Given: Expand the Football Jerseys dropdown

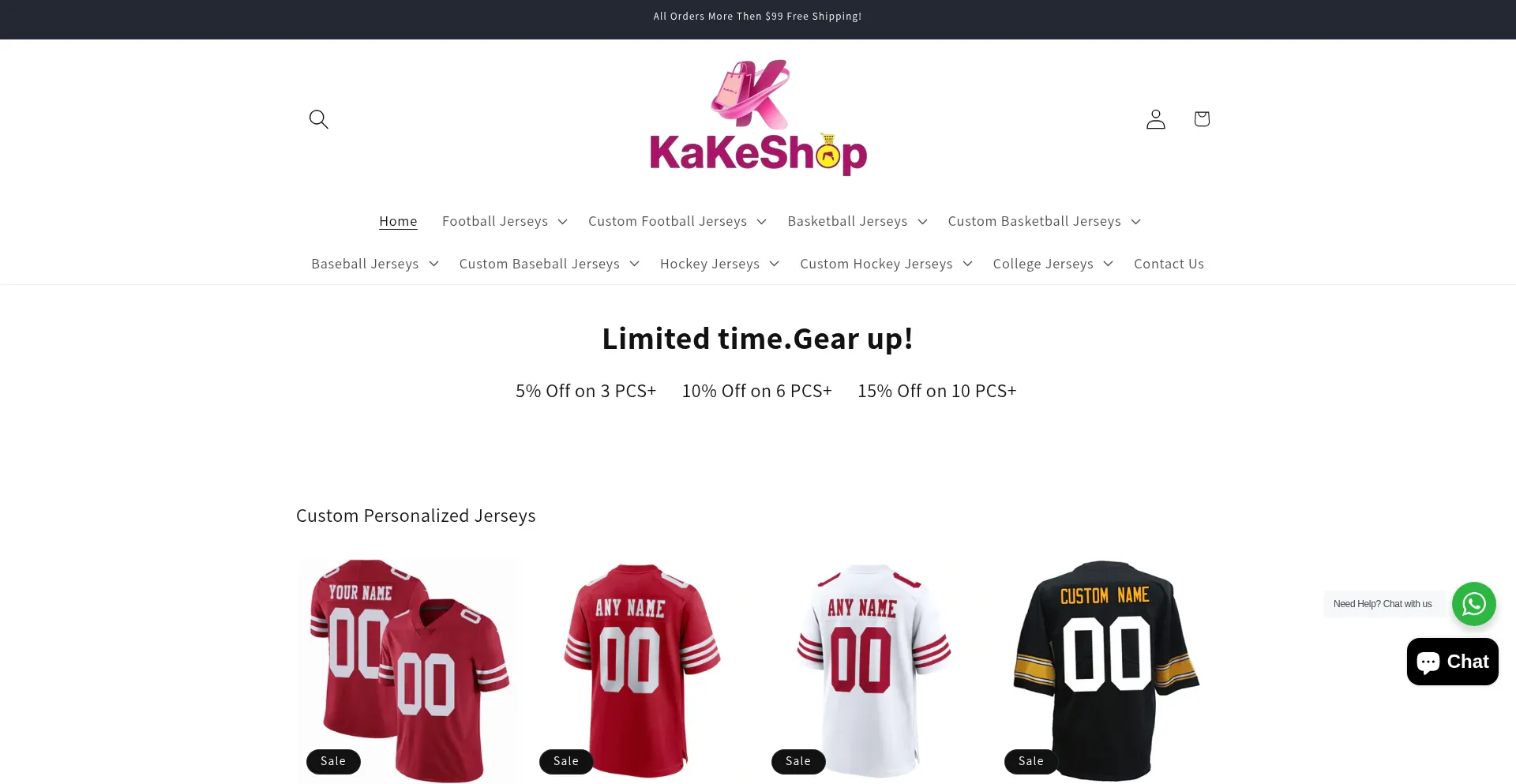Looking at the screenshot, I should point(505,221).
